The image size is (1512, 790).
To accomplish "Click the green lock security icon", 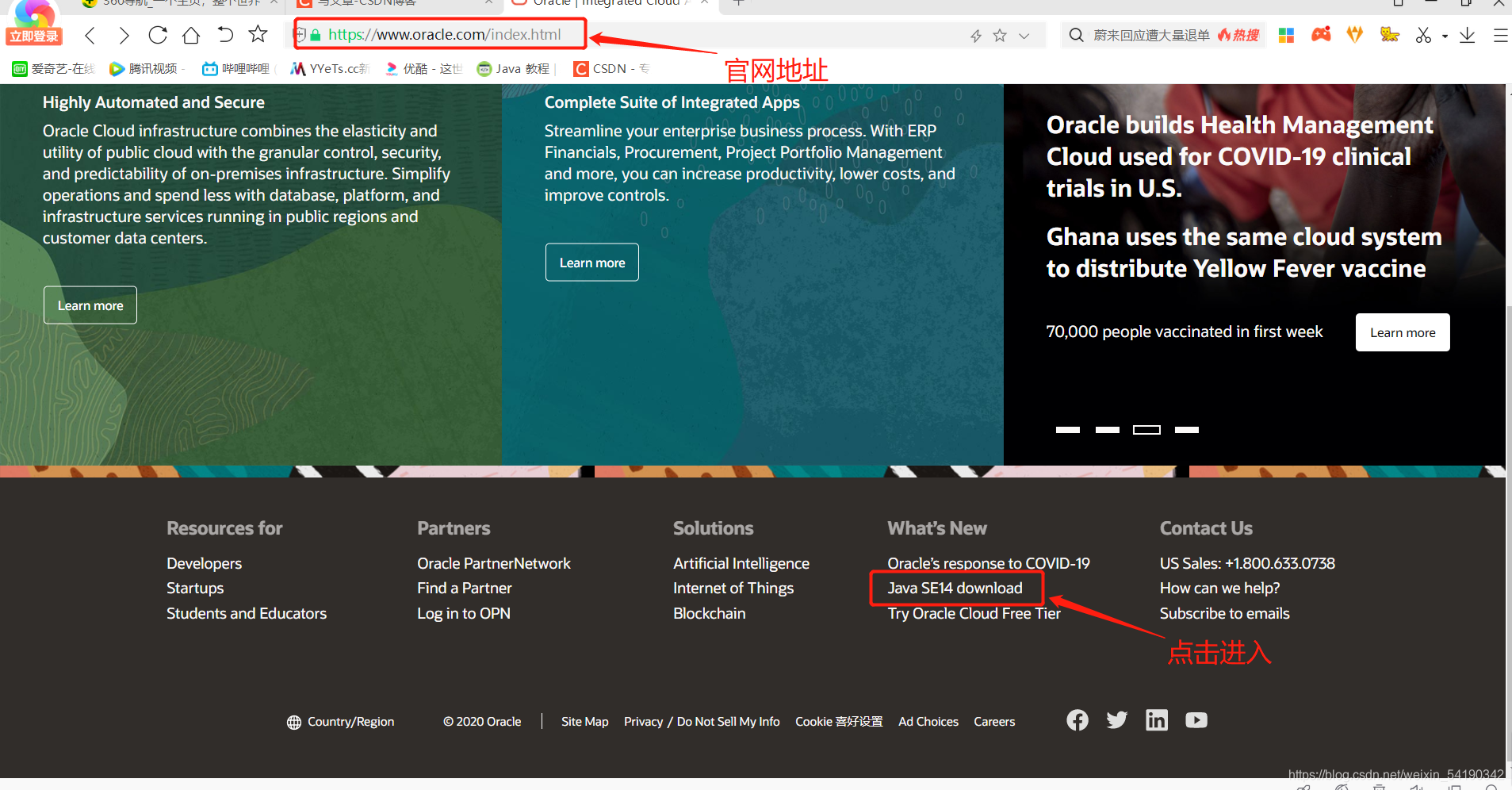I will click(x=316, y=35).
